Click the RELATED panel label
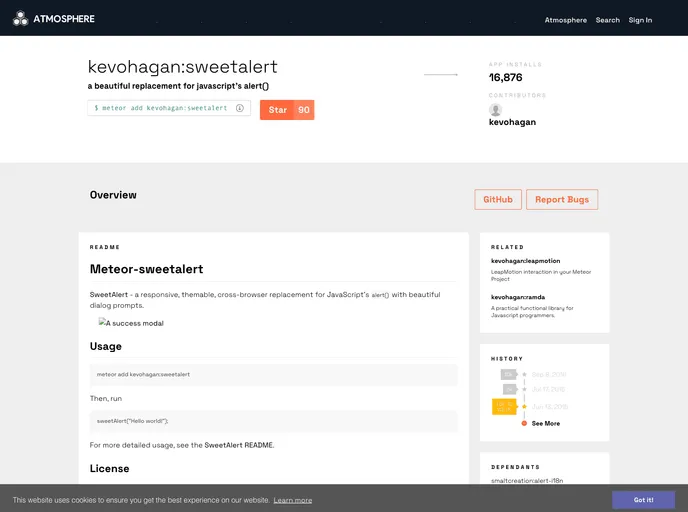The width and height of the screenshot is (688, 512). tap(507, 247)
